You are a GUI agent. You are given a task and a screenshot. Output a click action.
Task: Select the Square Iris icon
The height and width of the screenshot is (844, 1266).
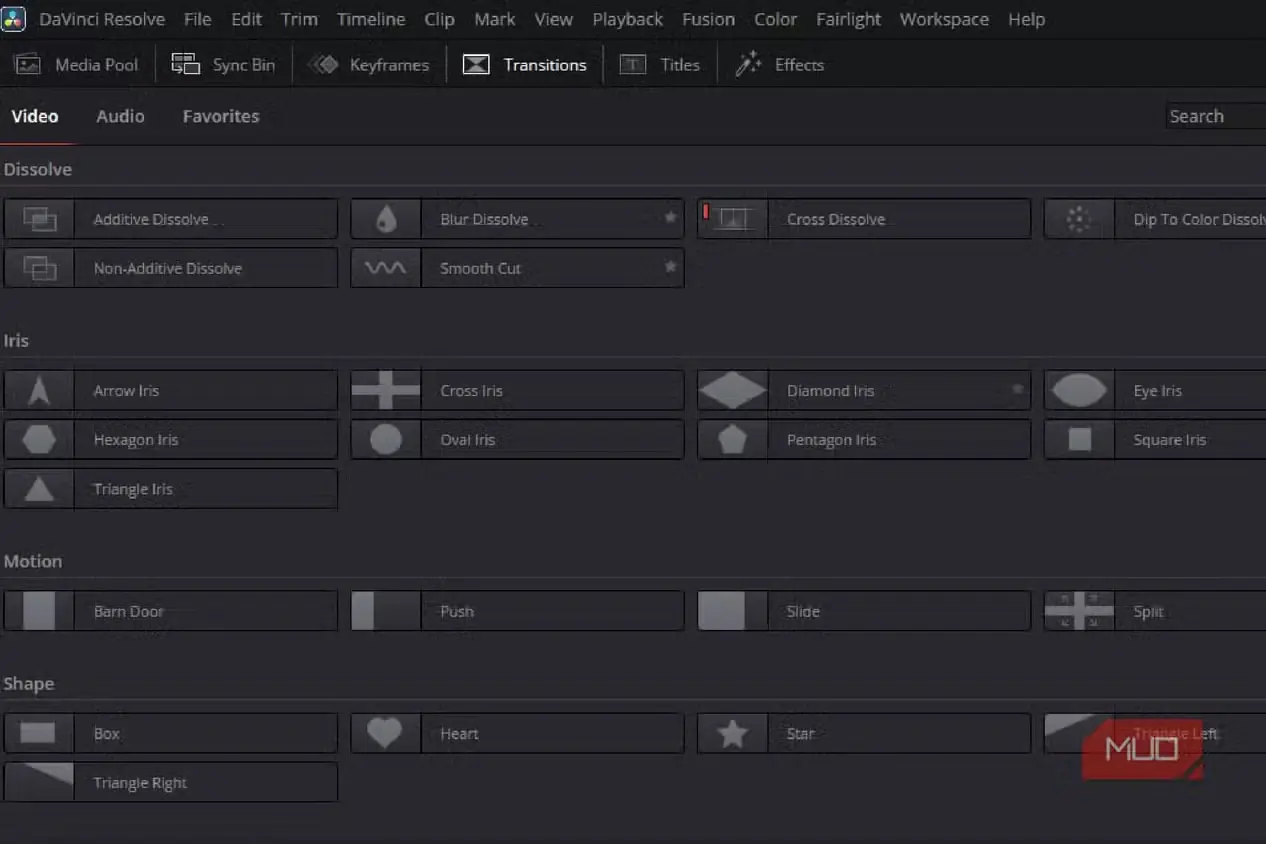(1079, 439)
